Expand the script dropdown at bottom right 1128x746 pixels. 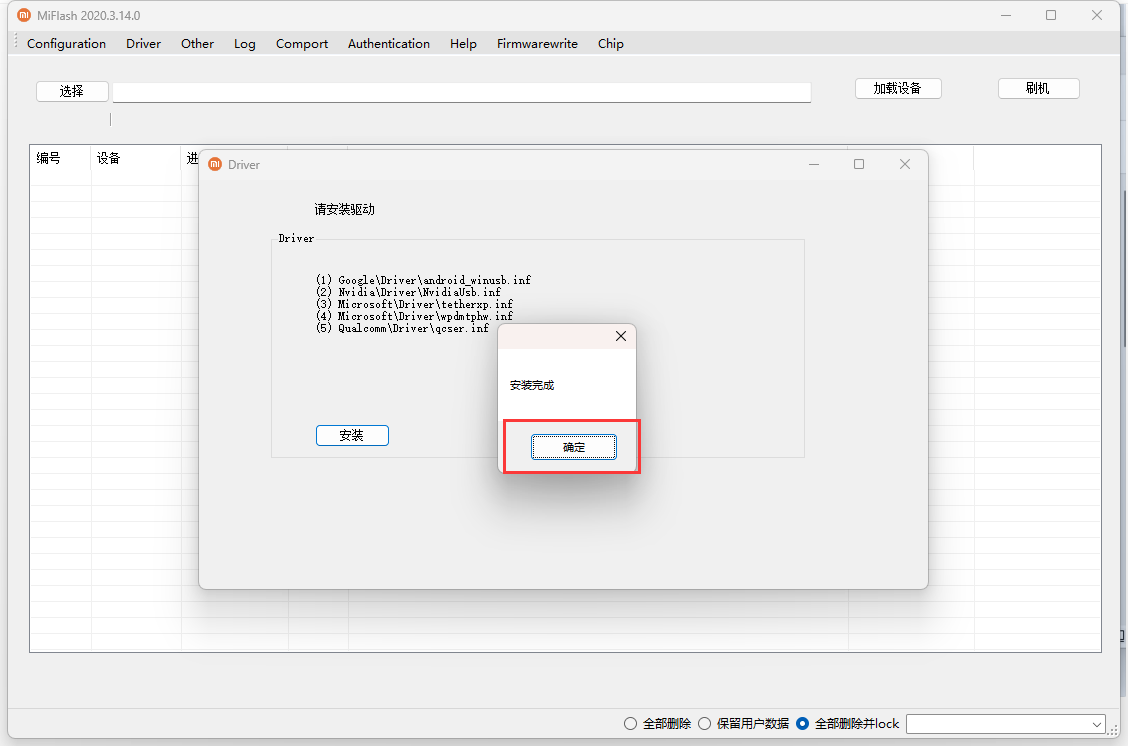[x=1096, y=724]
